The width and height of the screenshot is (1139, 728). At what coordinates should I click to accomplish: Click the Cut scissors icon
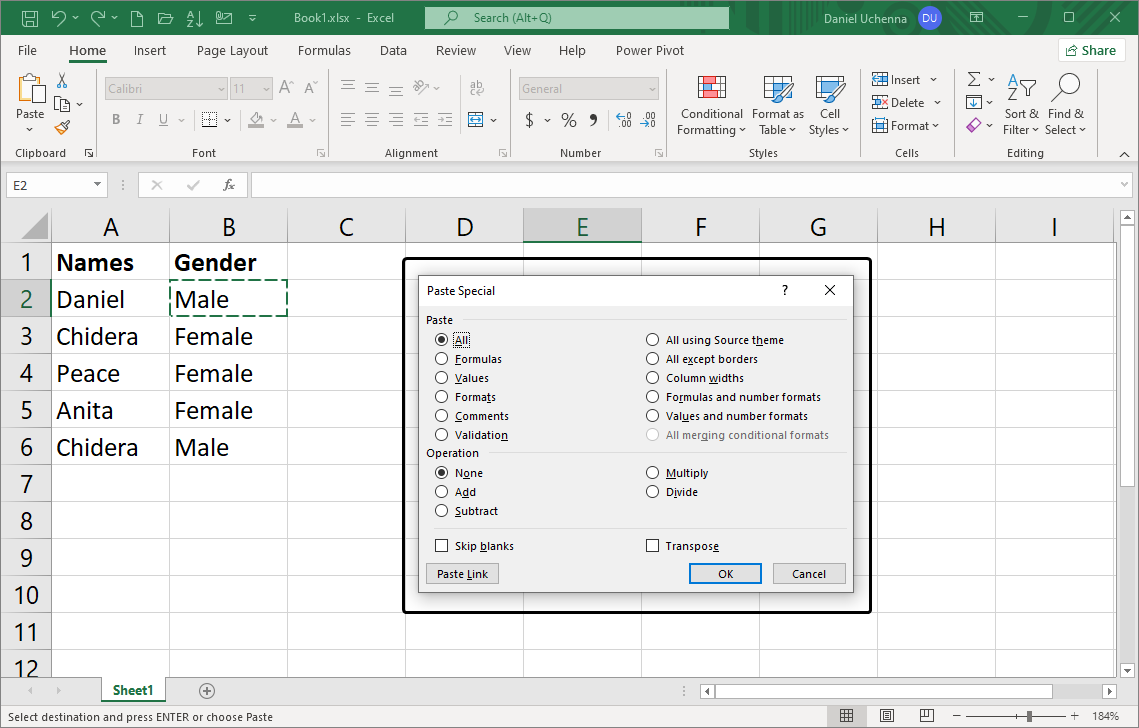(62, 81)
